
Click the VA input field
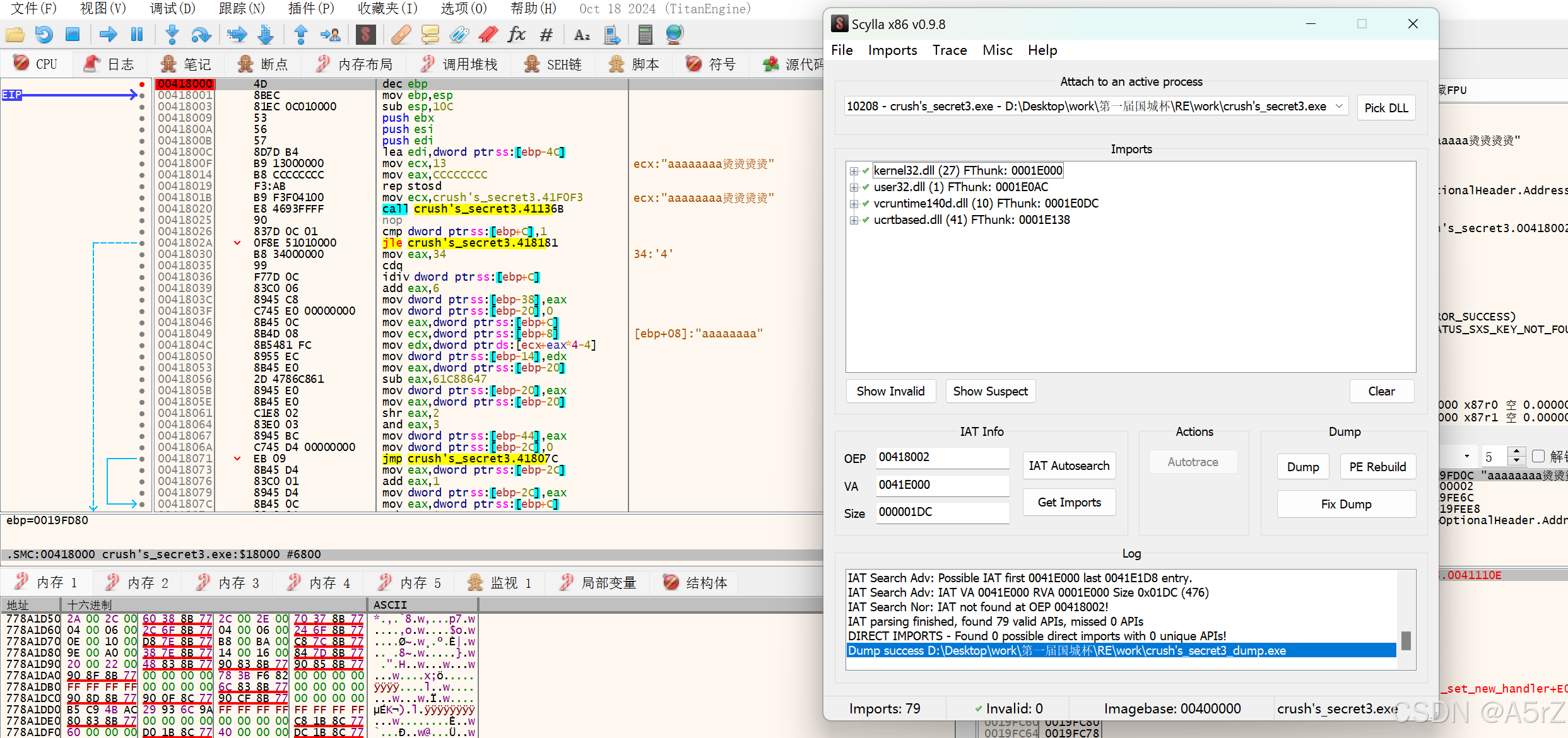coord(943,485)
